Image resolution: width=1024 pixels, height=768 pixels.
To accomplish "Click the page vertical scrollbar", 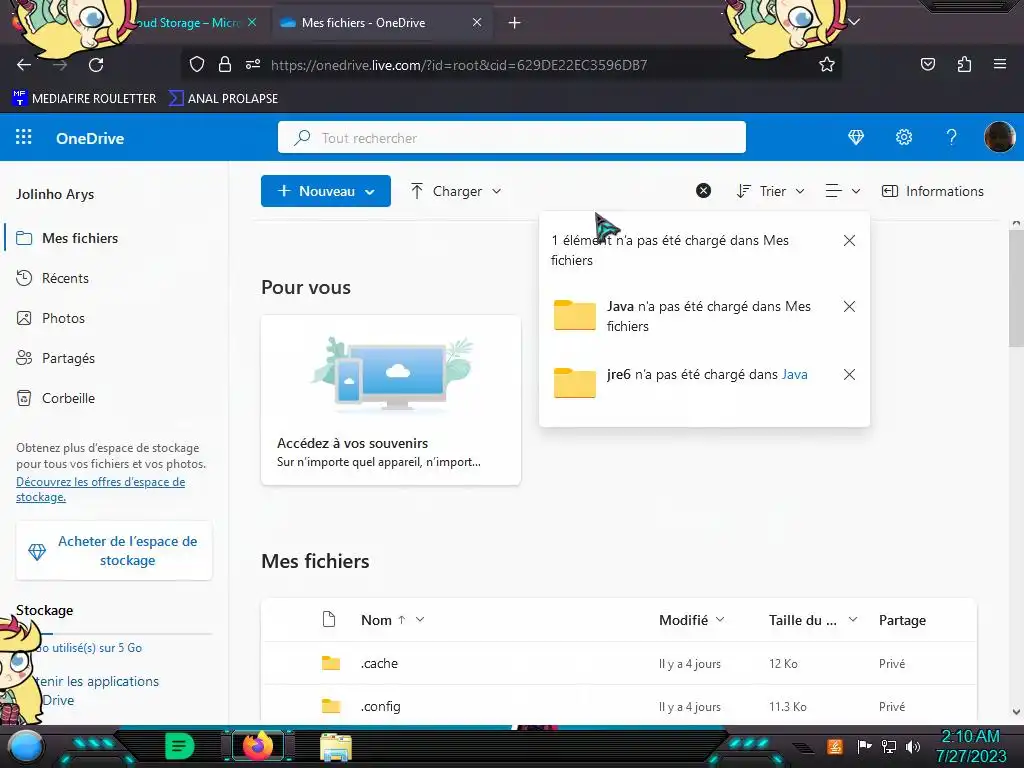I will point(1016,287).
